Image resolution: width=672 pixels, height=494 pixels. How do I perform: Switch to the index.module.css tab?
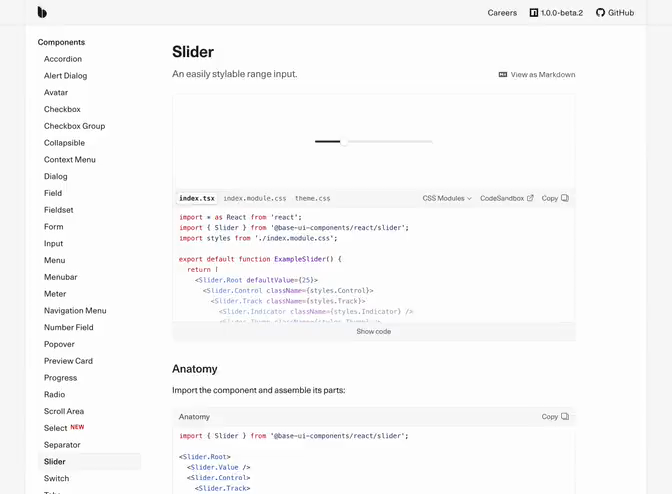point(254,198)
